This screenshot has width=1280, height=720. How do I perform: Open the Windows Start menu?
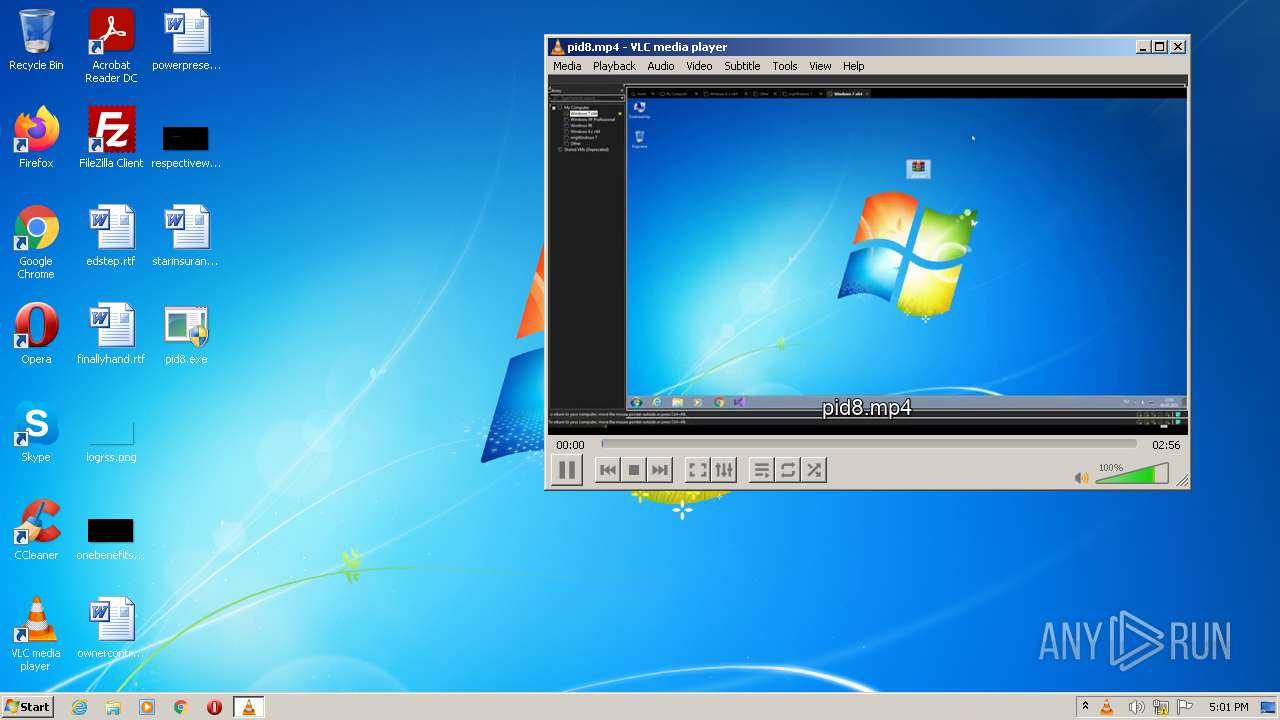click(27, 707)
